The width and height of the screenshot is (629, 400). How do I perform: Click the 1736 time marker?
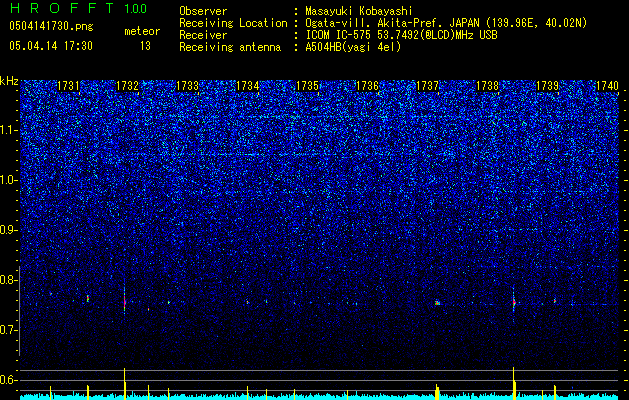pyautogui.click(x=367, y=86)
